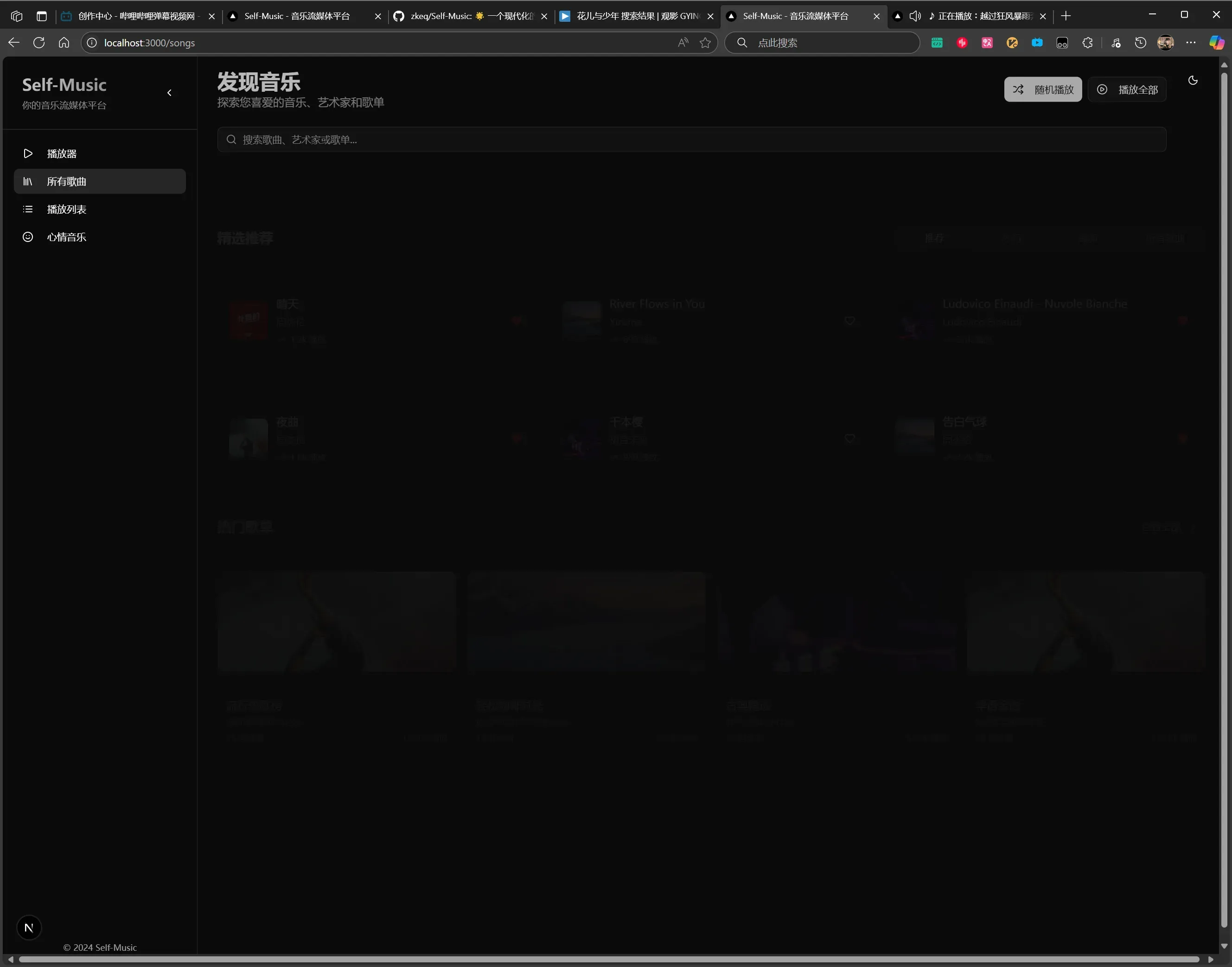Go to the 心情音乐 page

pyautogui.click(x=66, y=237)
